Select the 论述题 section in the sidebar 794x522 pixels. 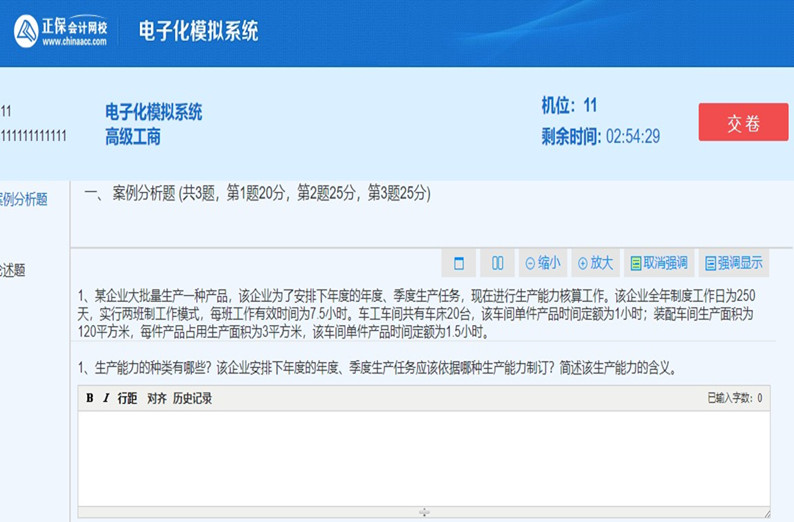point(14,269)
